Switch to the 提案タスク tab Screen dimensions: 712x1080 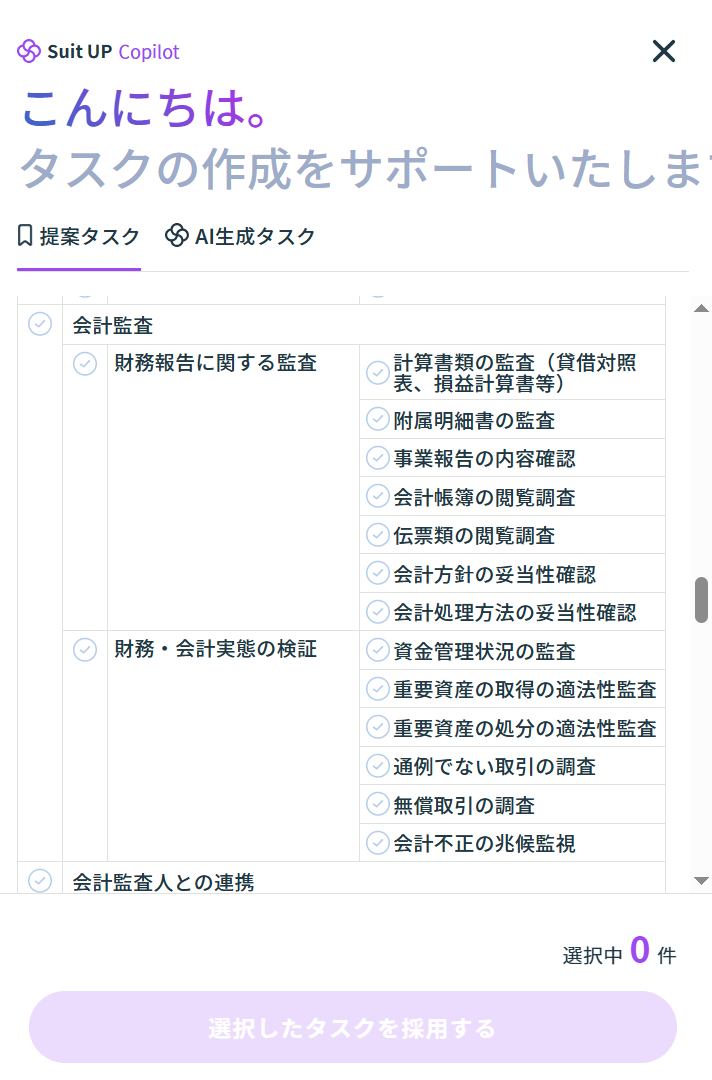point(79,237)
